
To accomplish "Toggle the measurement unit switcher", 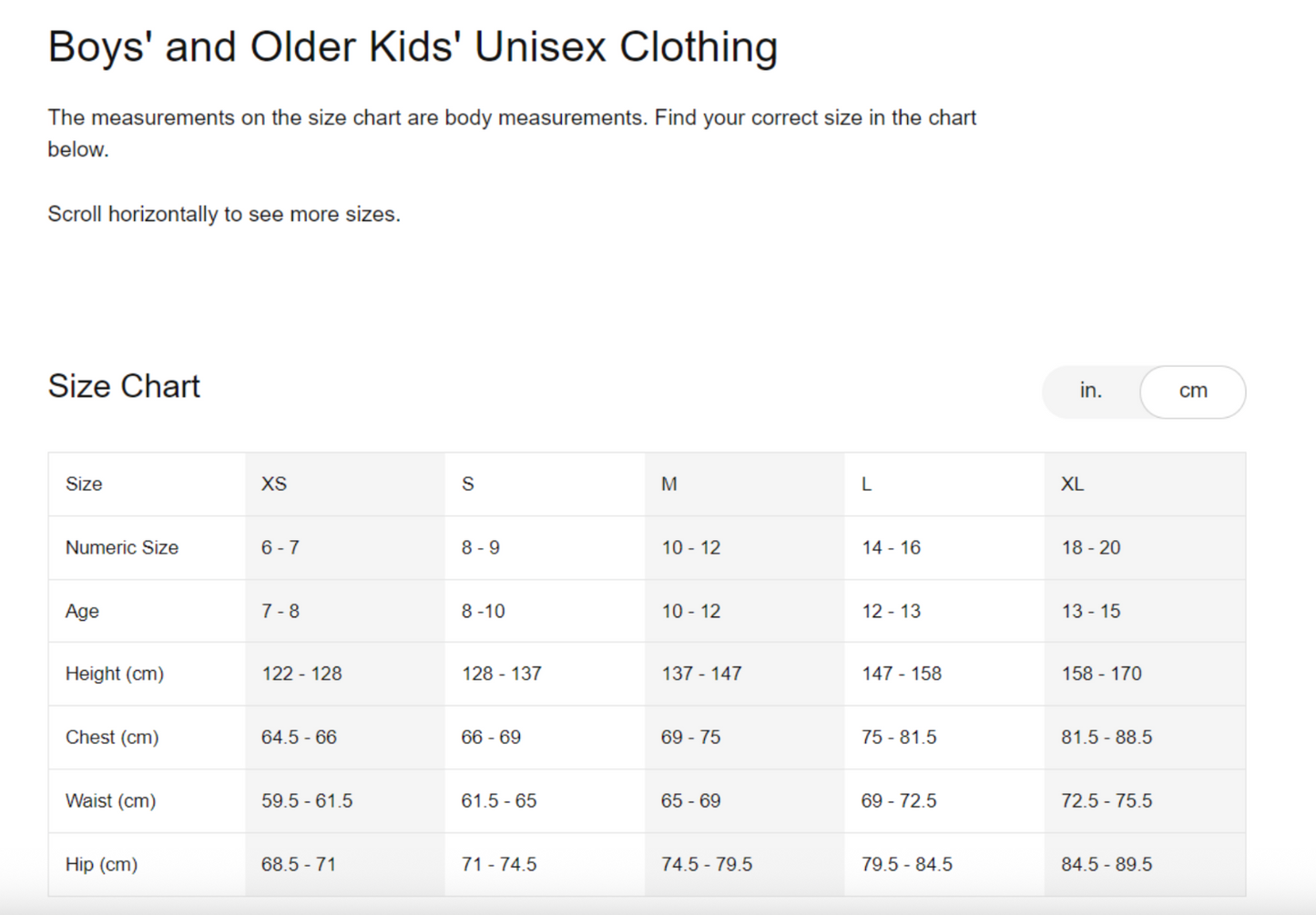I will [1143, 391].
